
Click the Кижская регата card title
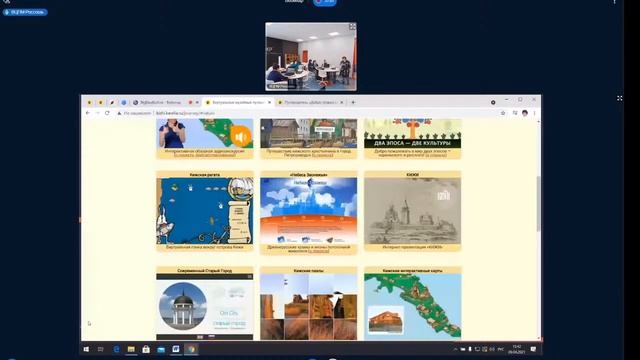(204, 175)
